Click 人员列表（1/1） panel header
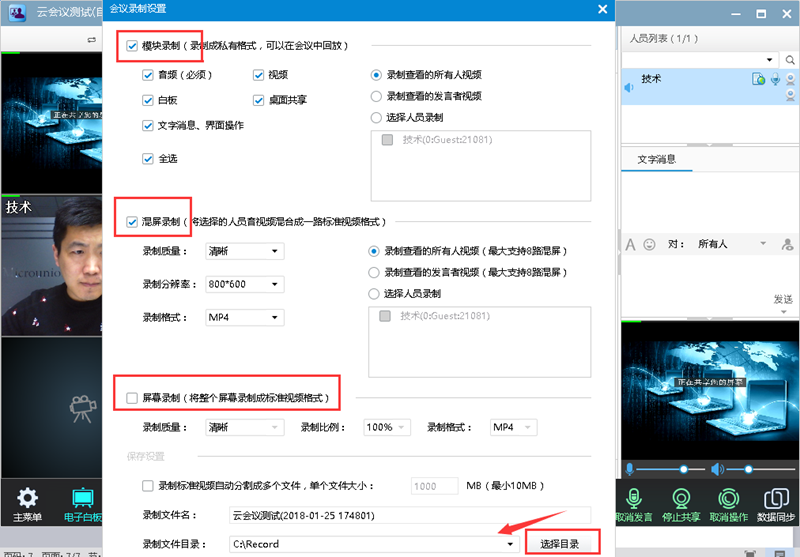Viewport: 800px width, 557px height. (x=664, y=39)
